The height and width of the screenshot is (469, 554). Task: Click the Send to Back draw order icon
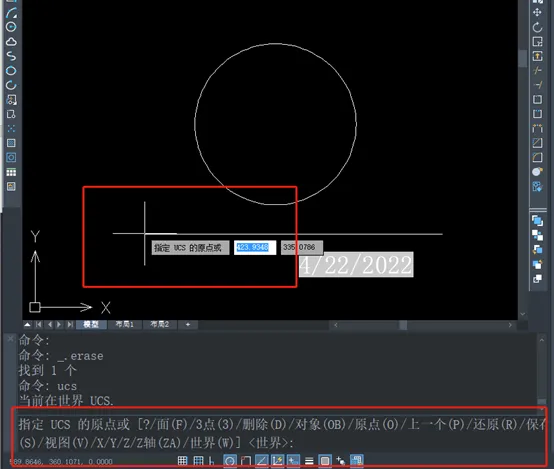[x=537, y=235]
